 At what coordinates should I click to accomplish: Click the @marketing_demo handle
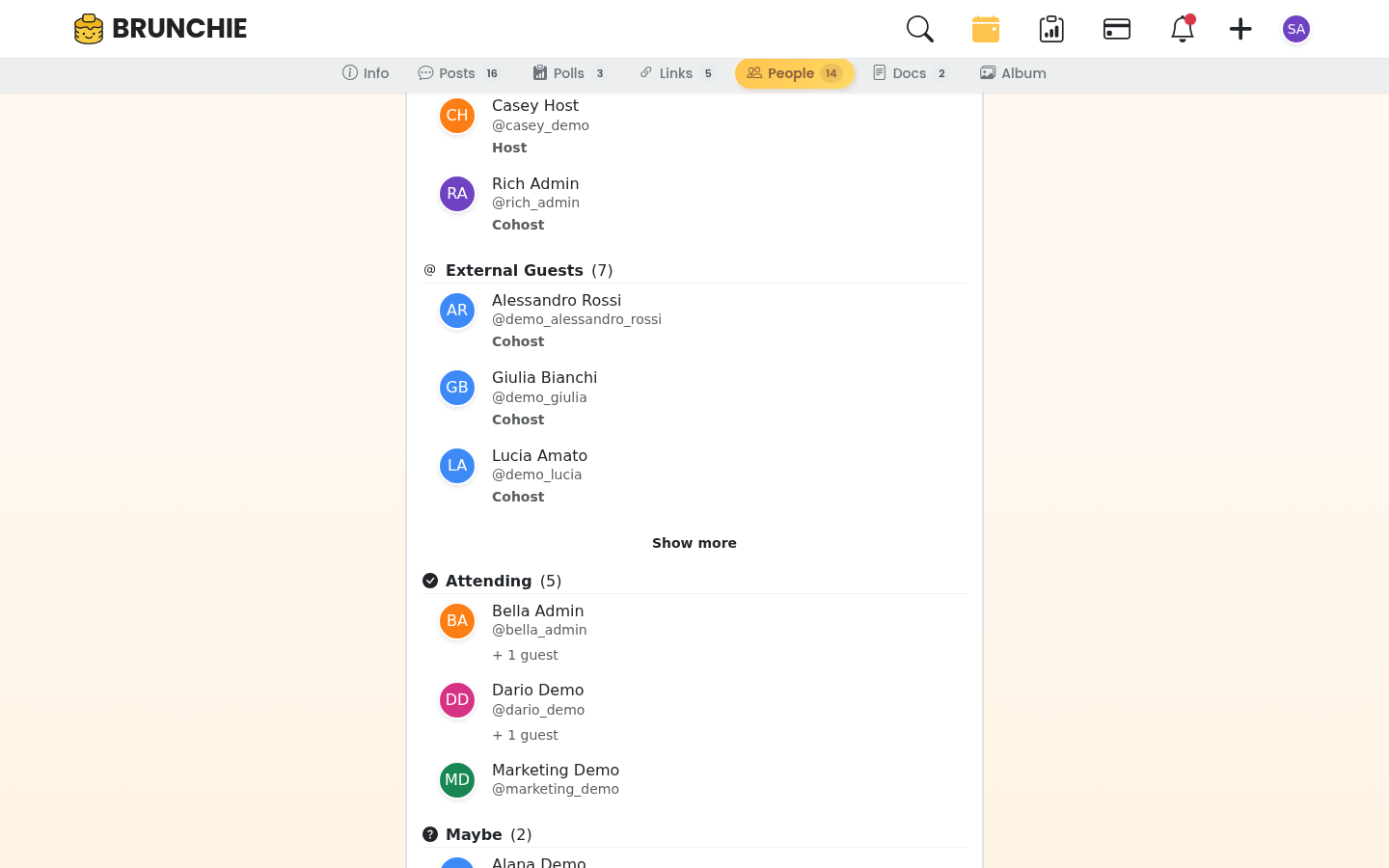click(x=556, y=789)
